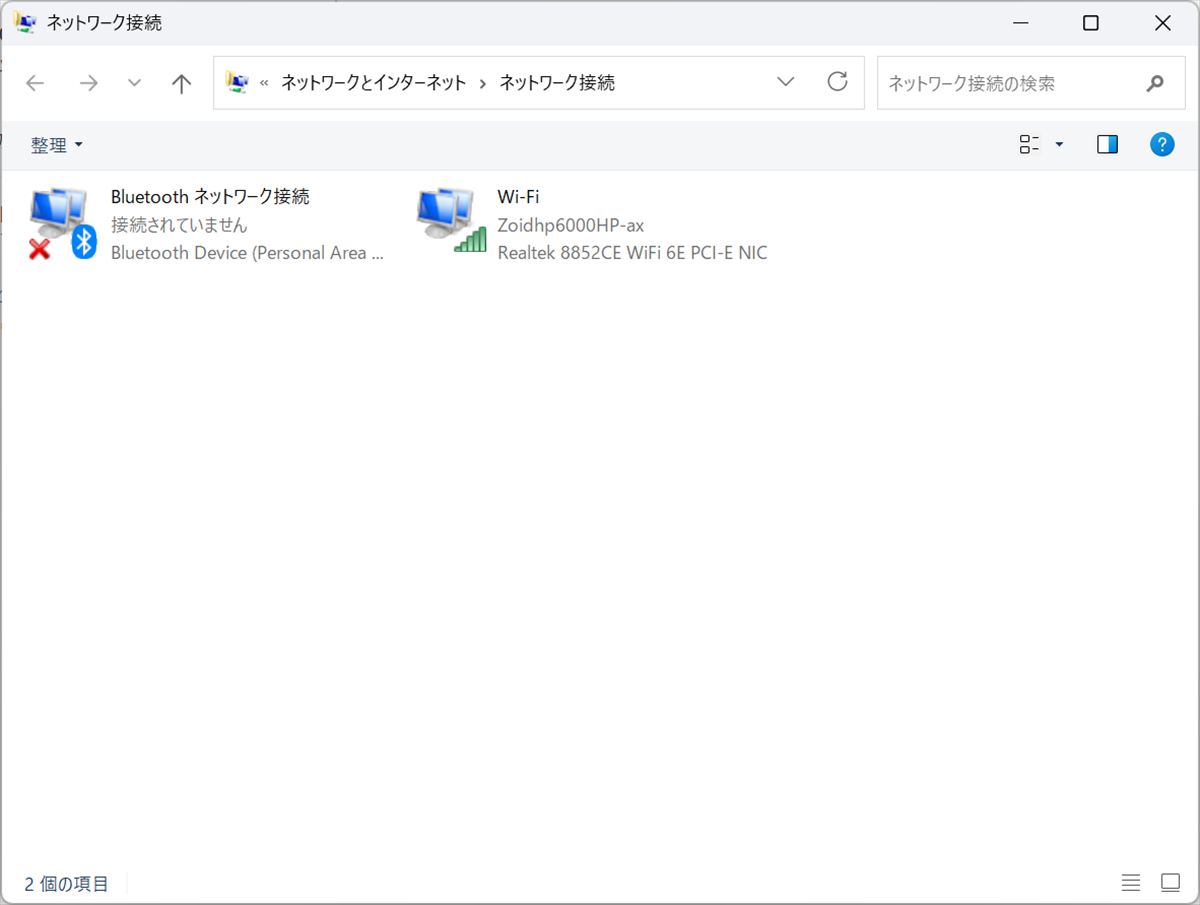Click the change view layout icon
Image resolution: width=1200 pixels, height=905 pixels.
(1029, 145)
